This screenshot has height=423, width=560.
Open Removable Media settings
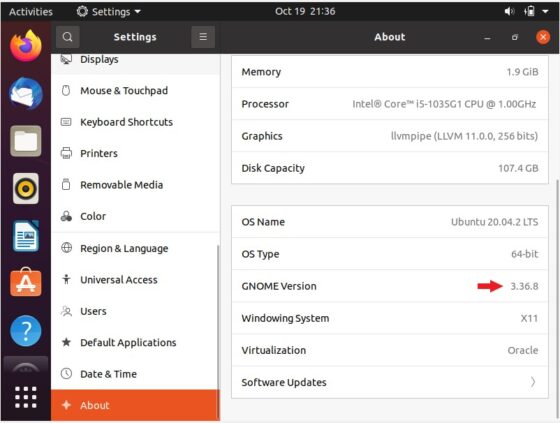pyautogui.click(x=135, y=185)
